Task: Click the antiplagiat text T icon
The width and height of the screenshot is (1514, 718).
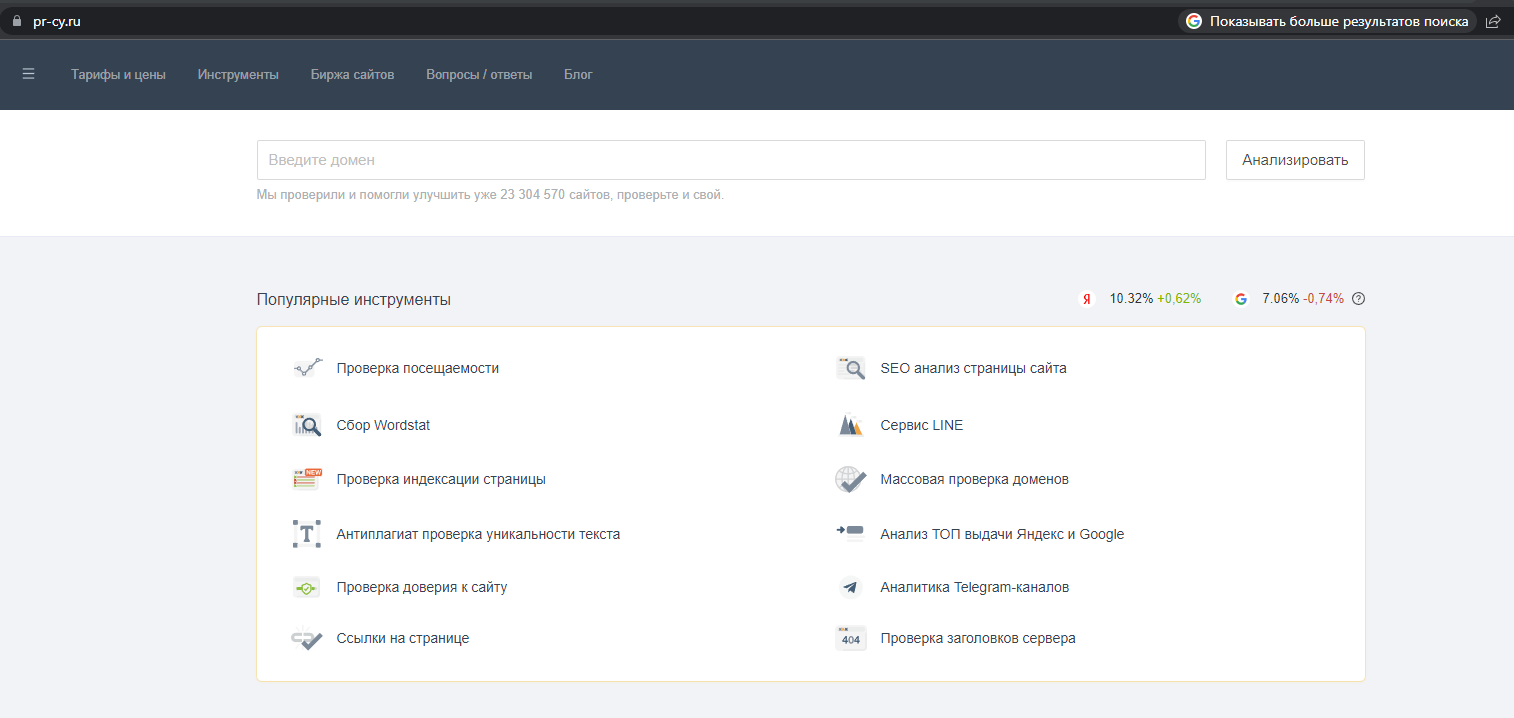Action: [x=307, y=534]
